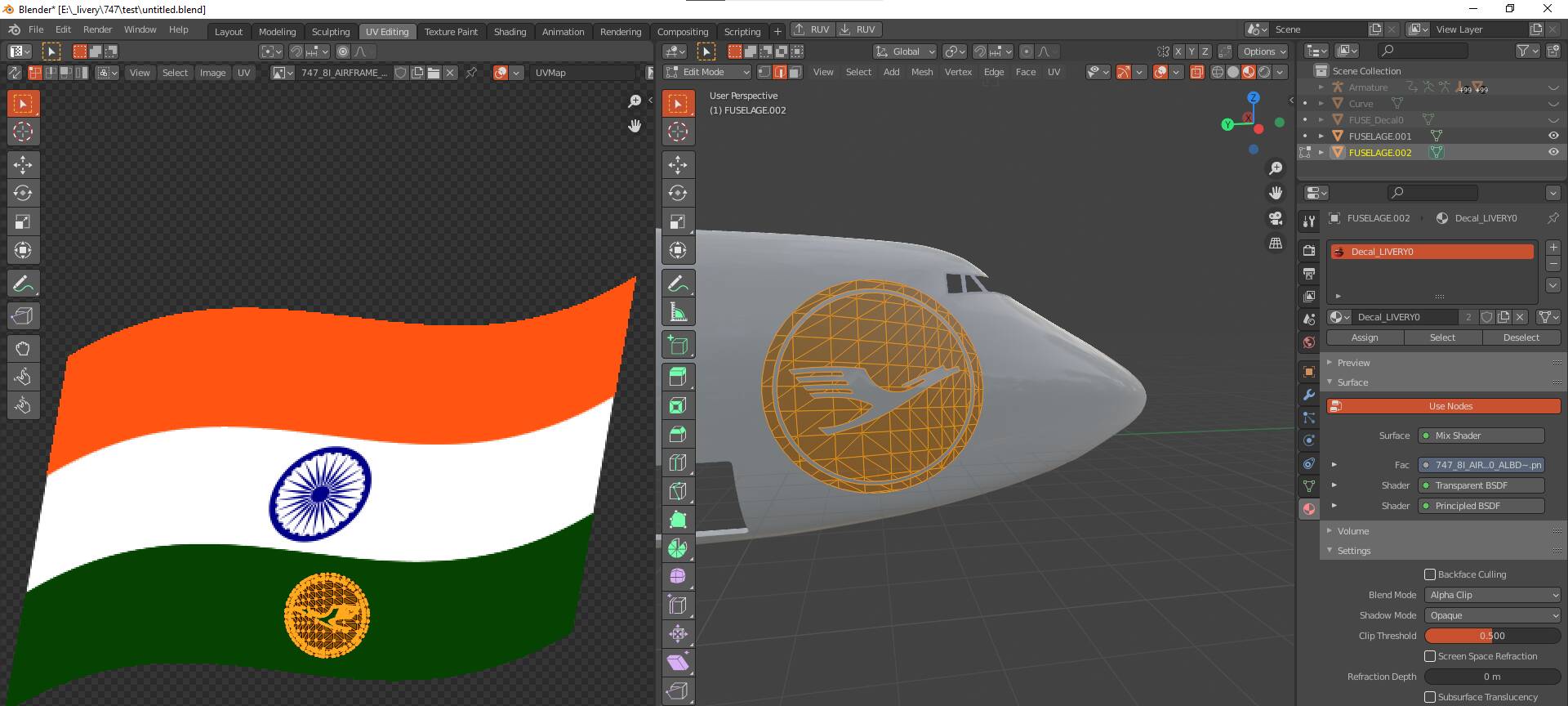Open the Material properties tab
Screen dimensions: 1568x706
[1309, 508]
